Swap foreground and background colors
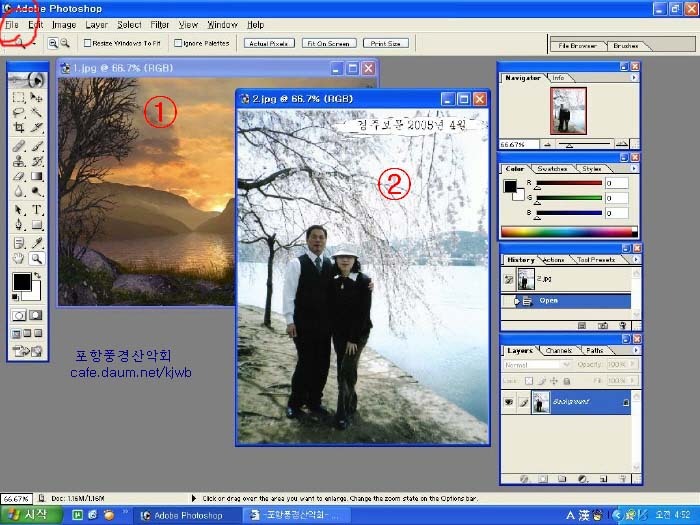 pos(38,275)
